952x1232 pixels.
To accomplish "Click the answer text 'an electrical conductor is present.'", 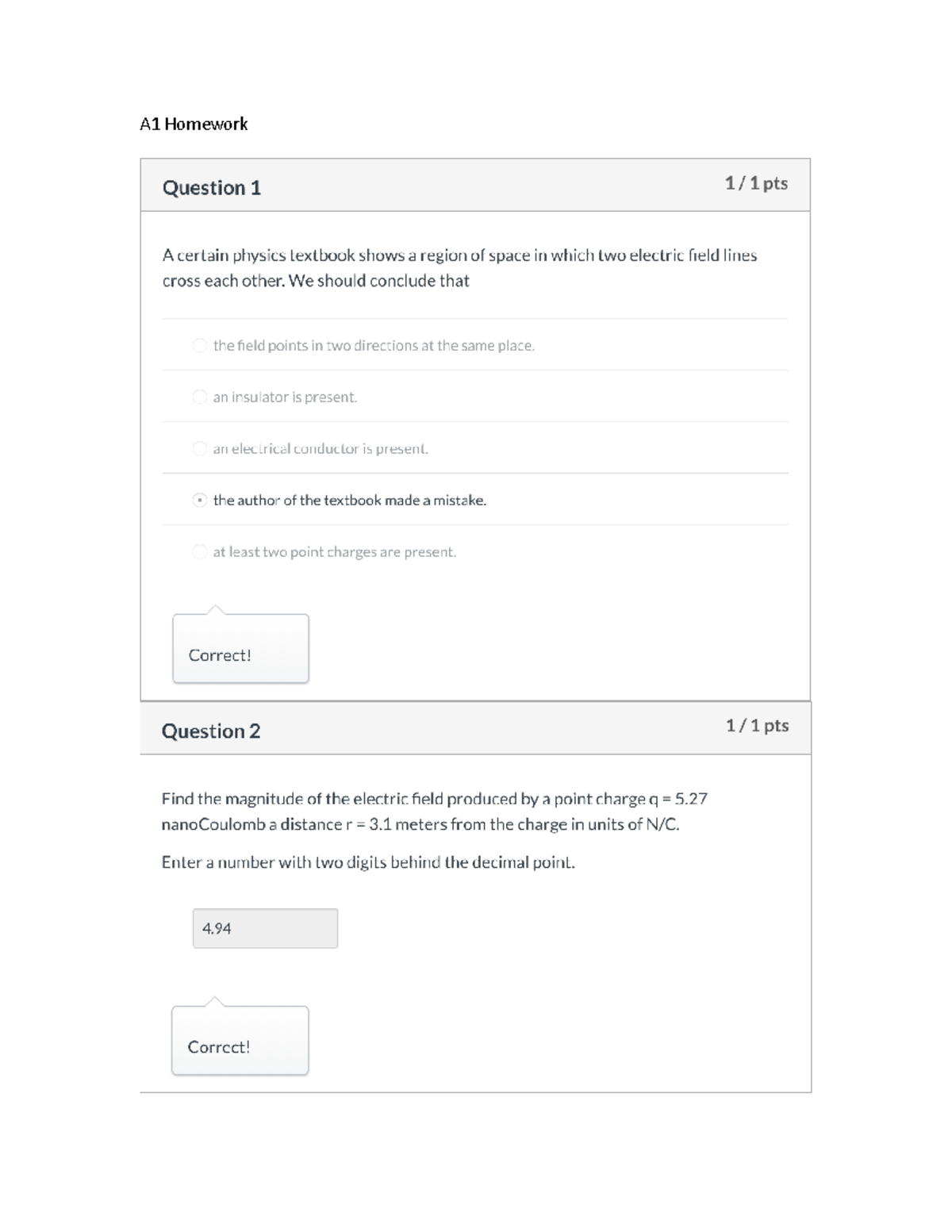I will [x=321, y=449].
